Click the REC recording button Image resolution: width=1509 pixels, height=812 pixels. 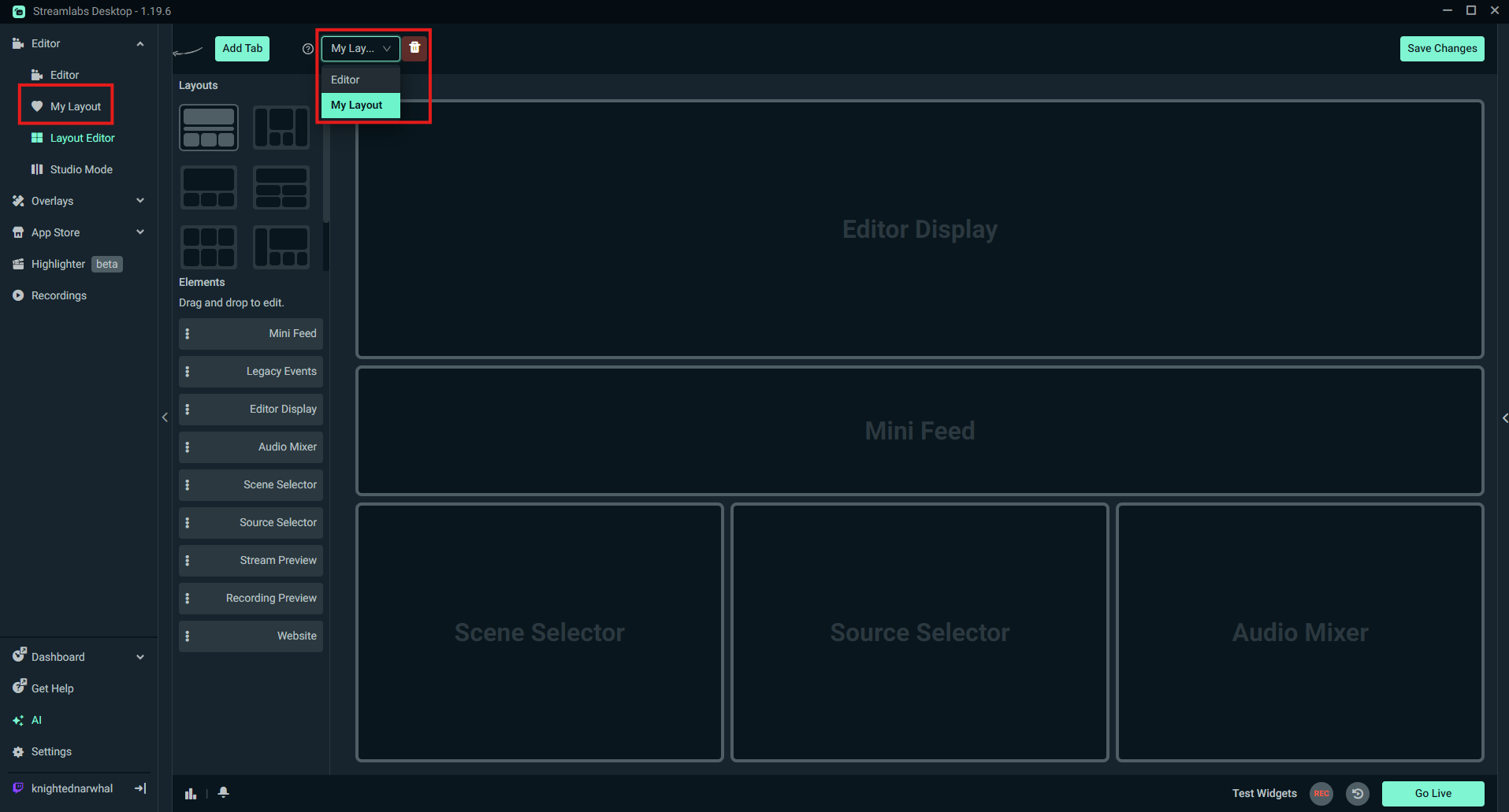tap(1321, 793)
